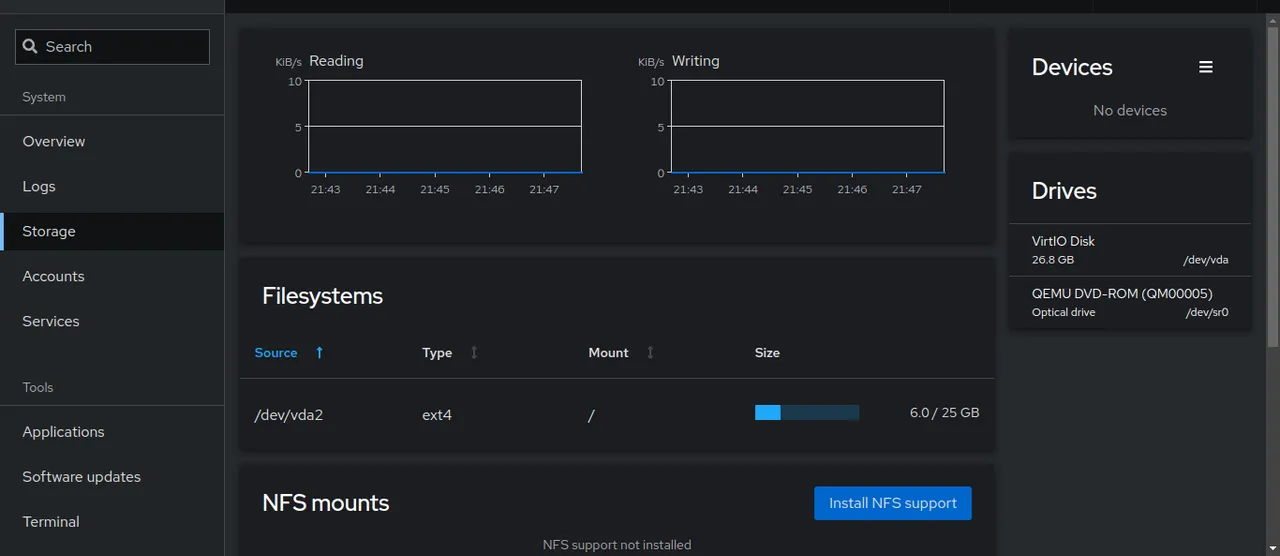The height and width of the screenshot is (556, 1280).
Task: Click the /dev/vda device path
Action: pyautogui.click(x=1205, y=260)
